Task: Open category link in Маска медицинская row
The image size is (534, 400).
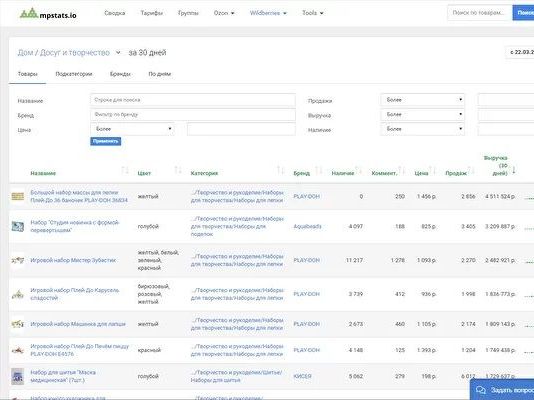Action: pyautogui.click(x=236, y=376)
